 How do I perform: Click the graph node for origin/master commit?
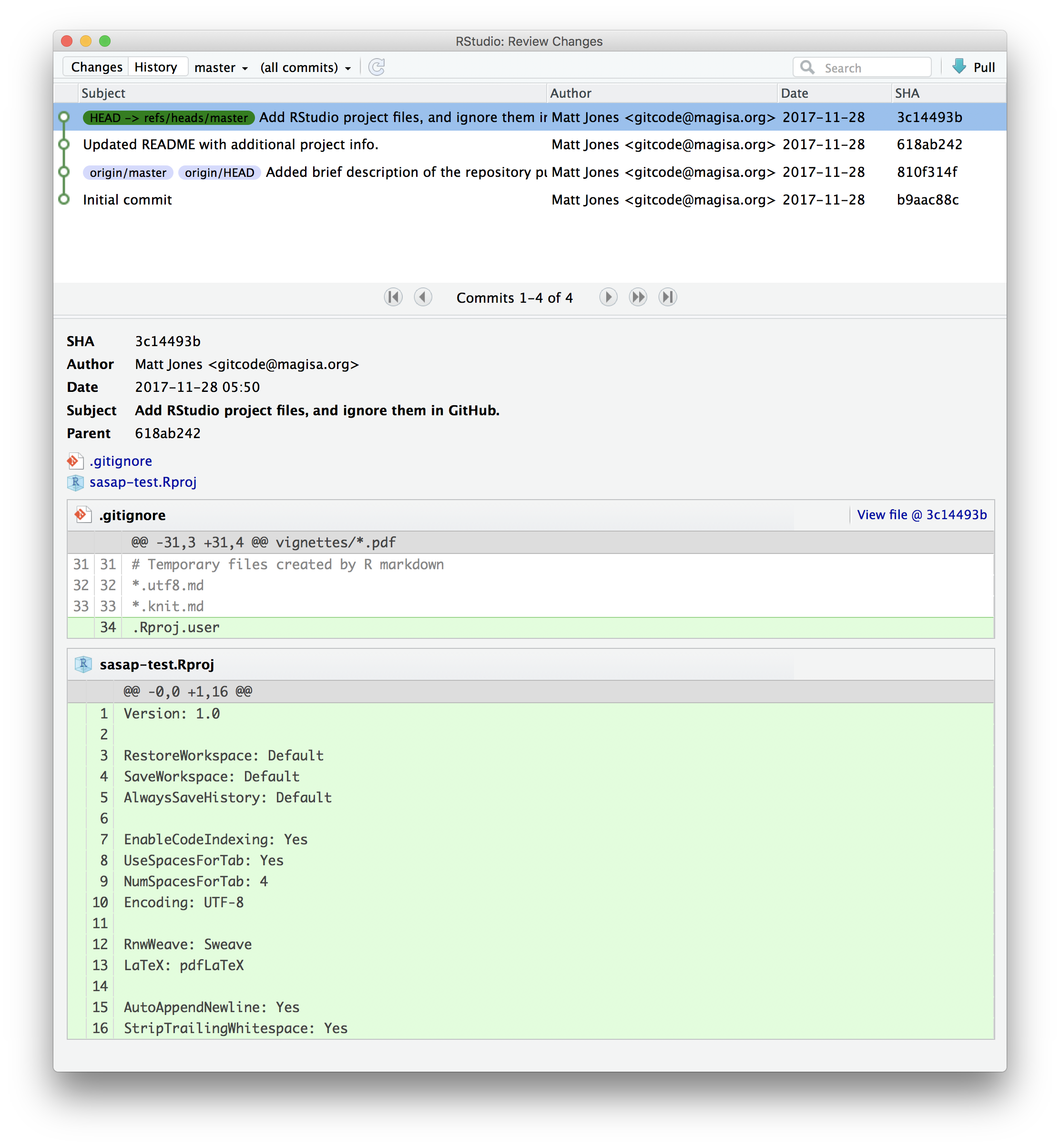[64, 172]
